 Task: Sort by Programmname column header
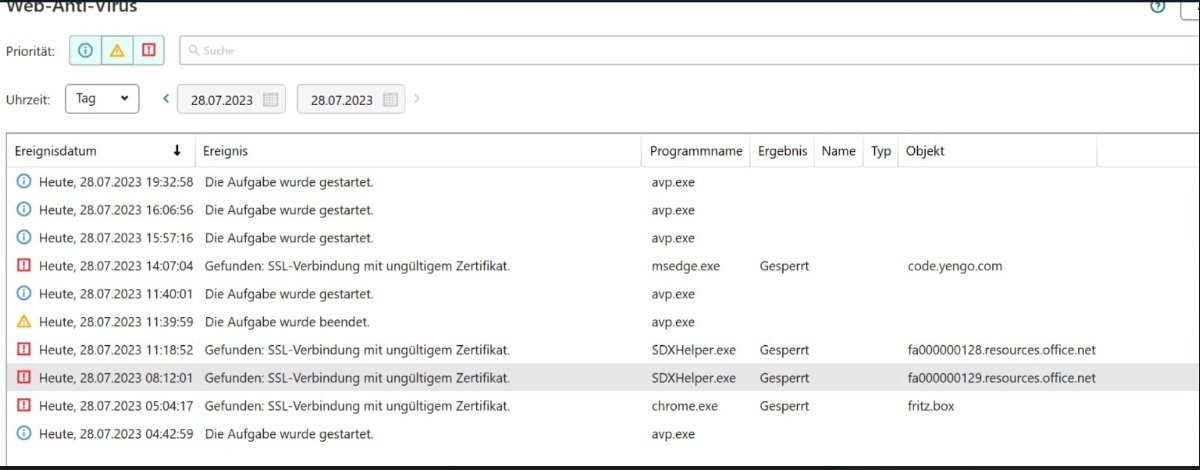pos(696,151)
